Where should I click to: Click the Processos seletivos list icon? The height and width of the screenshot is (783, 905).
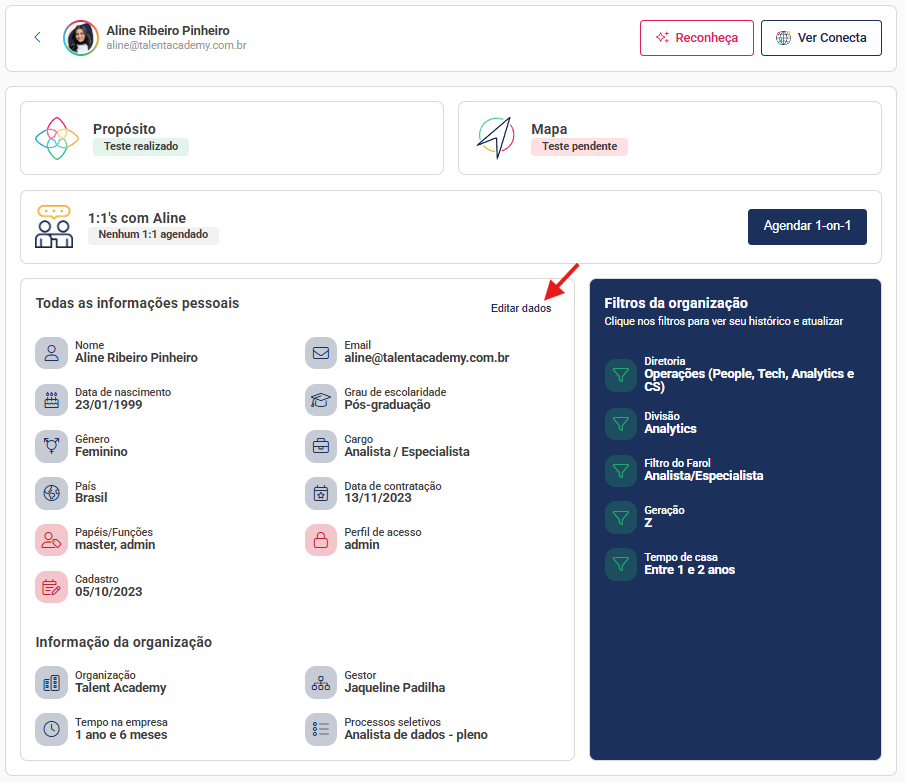click(x=321, y=729)
